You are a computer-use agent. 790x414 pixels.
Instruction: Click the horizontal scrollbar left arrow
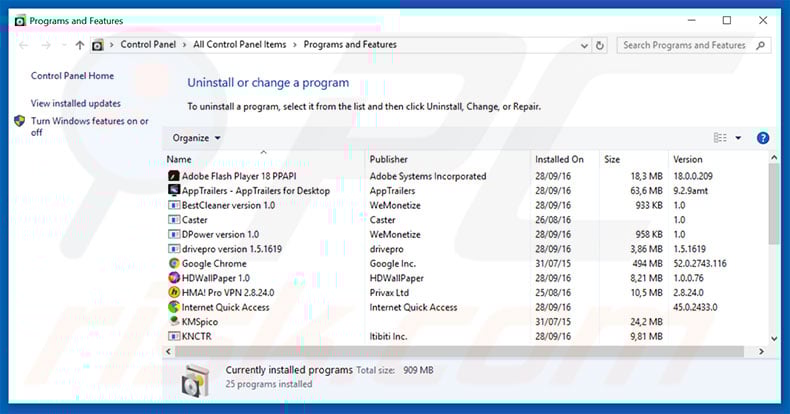[x=168, y=351]
